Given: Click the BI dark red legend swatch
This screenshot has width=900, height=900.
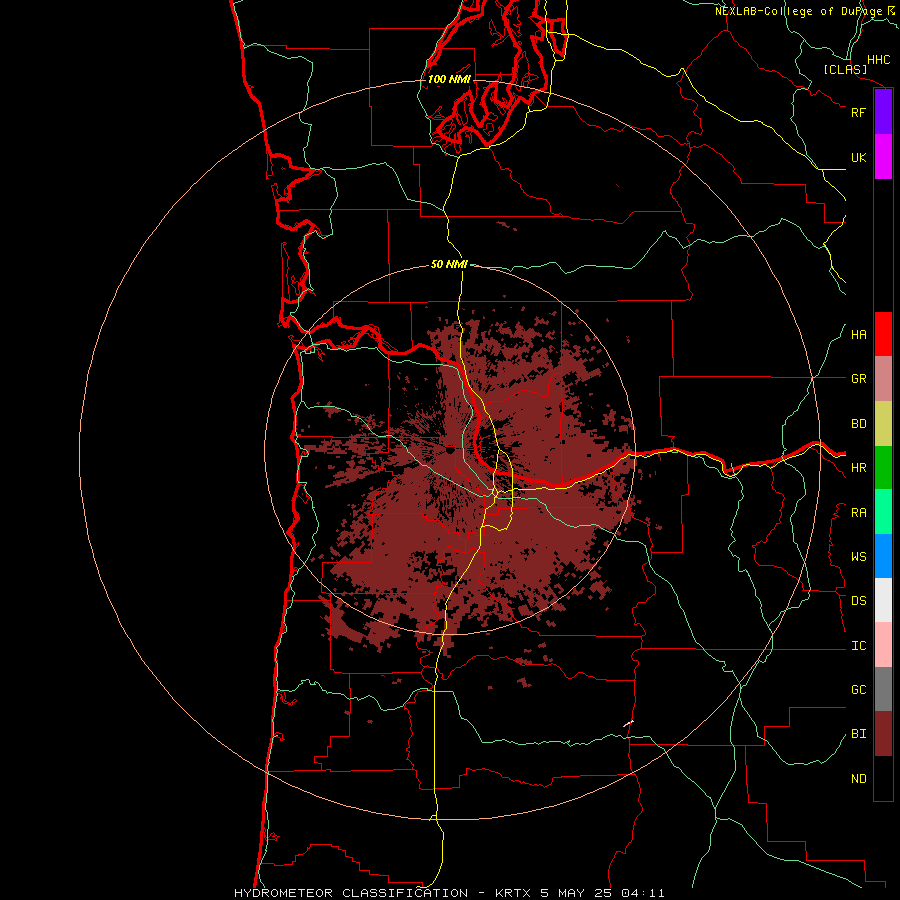Looking at the screenshot, I should click(883, 734).
